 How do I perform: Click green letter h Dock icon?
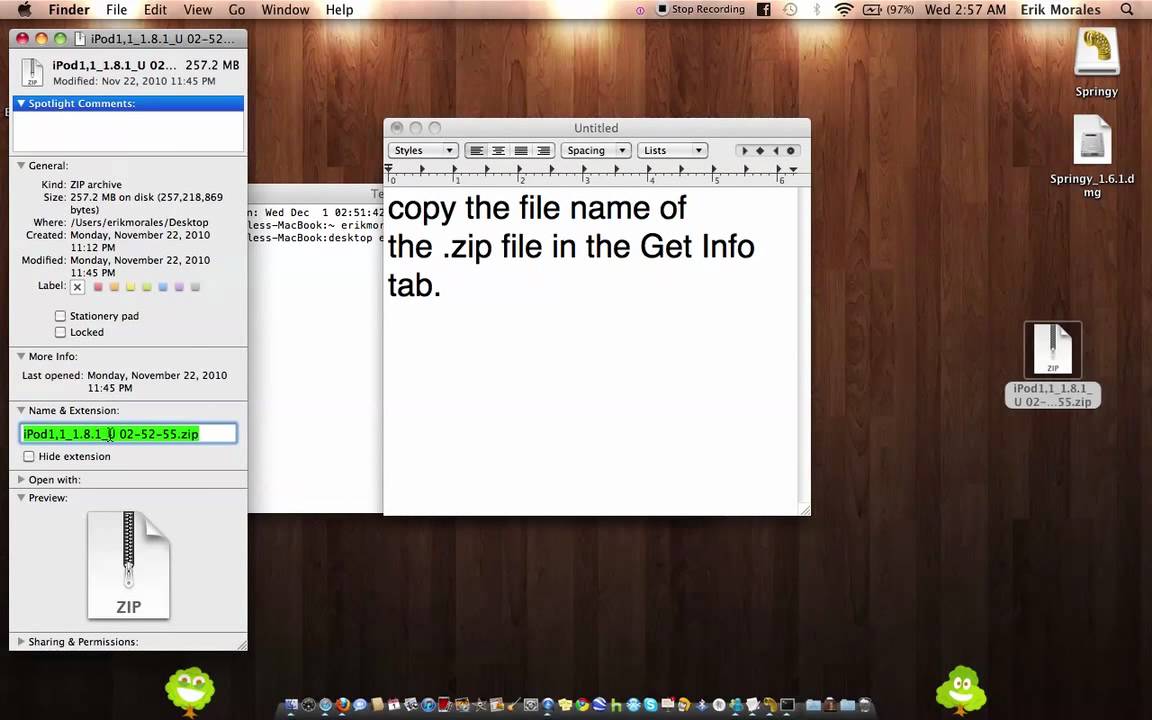[x=616, y=705]
